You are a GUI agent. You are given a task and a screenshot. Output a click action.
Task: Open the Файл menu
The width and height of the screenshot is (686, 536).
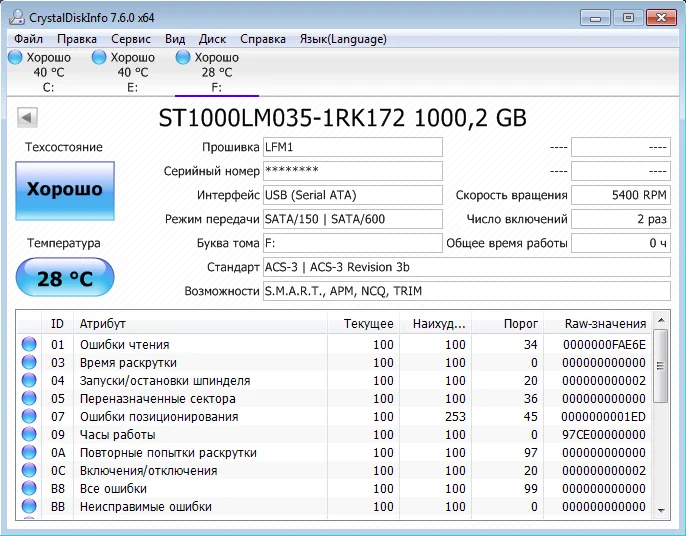coord(28,39)
